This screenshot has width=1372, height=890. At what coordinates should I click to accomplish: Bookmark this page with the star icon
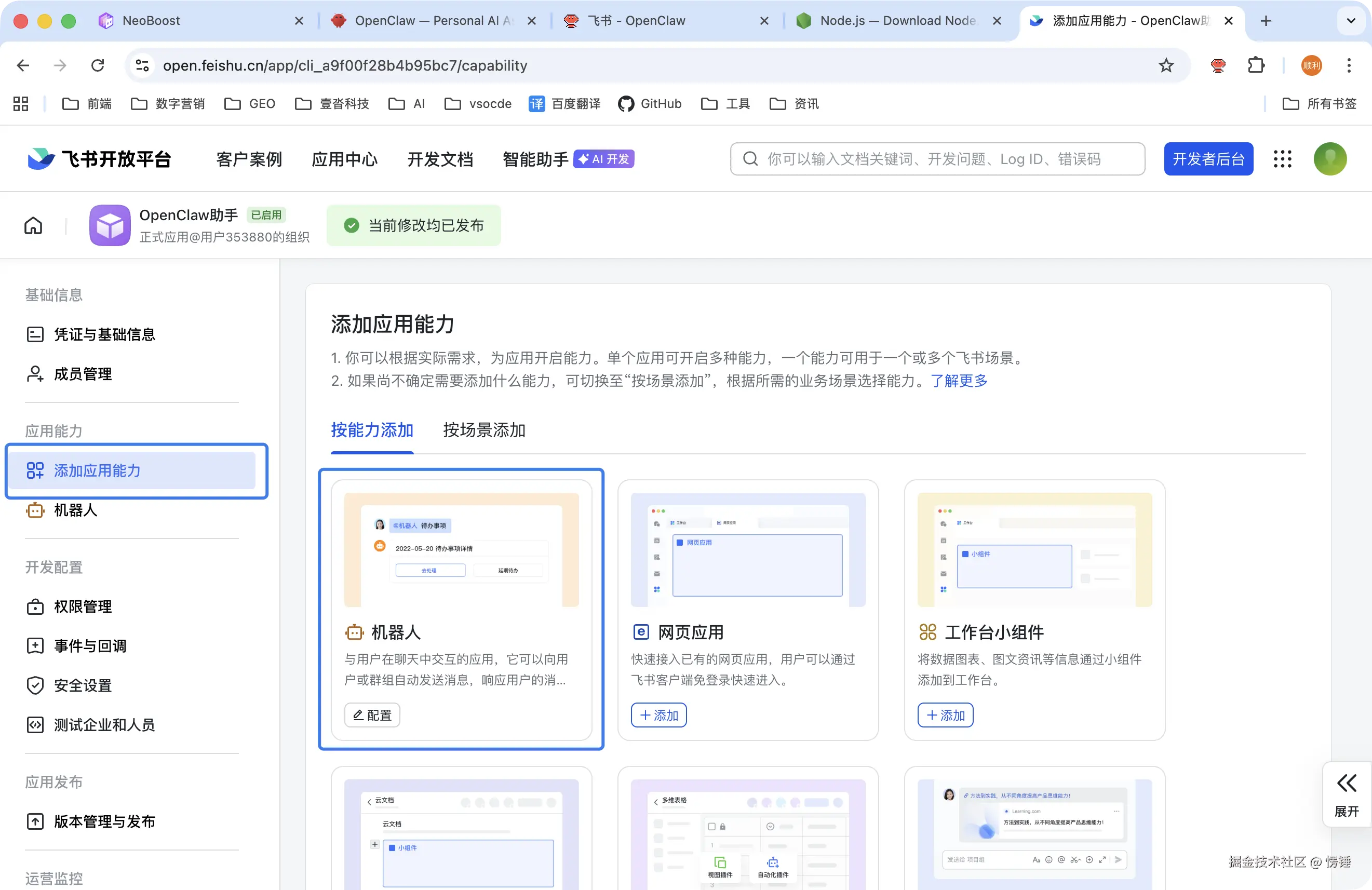1166,66
